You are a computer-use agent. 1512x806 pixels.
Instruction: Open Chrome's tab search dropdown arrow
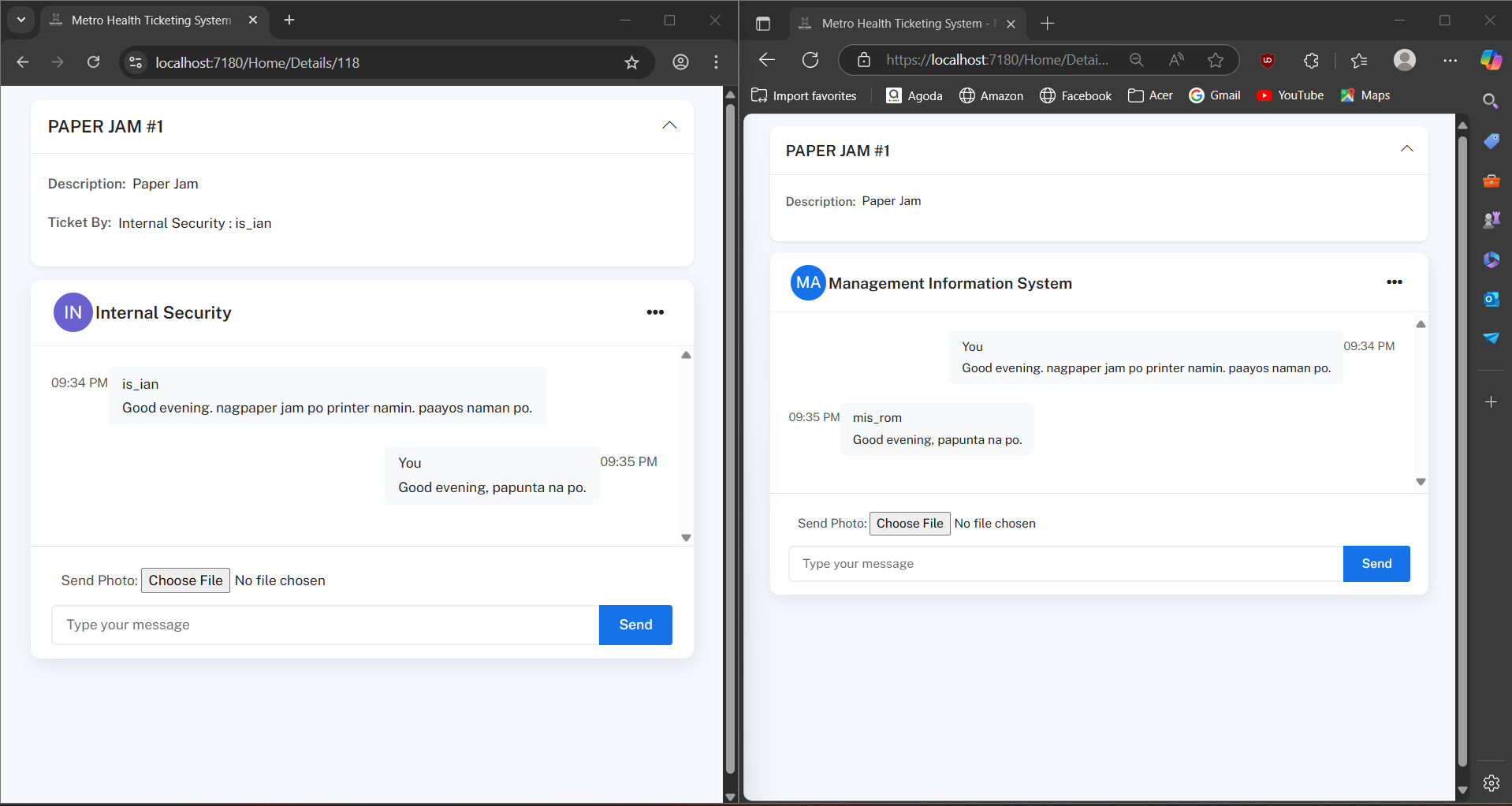point(21,20)
